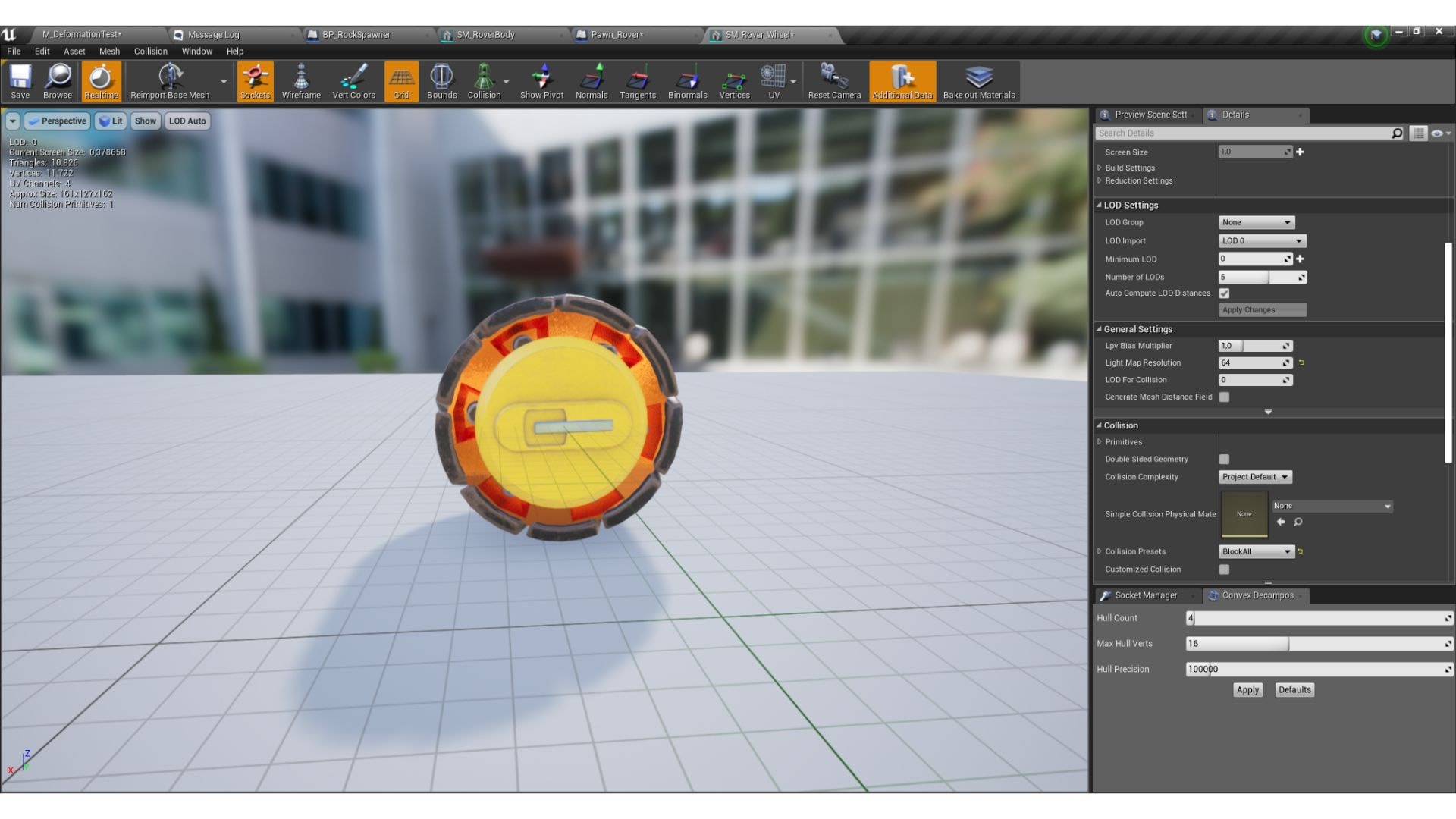Open Collision Complexity dropdown
This screenshot has width=1456, height=819.
pyautogui.click(x=1255, y=477)
